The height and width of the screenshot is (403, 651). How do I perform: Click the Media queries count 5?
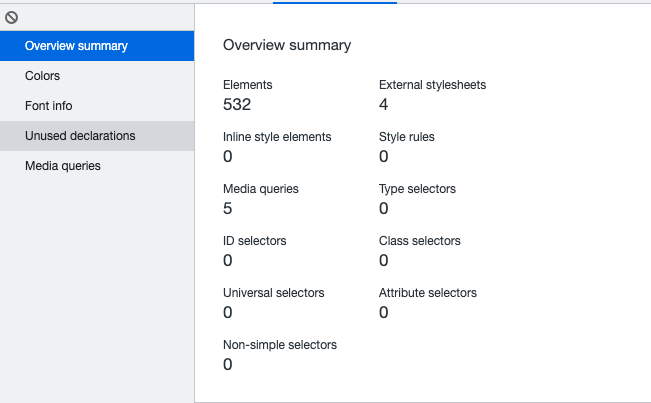tap(228, 208)
